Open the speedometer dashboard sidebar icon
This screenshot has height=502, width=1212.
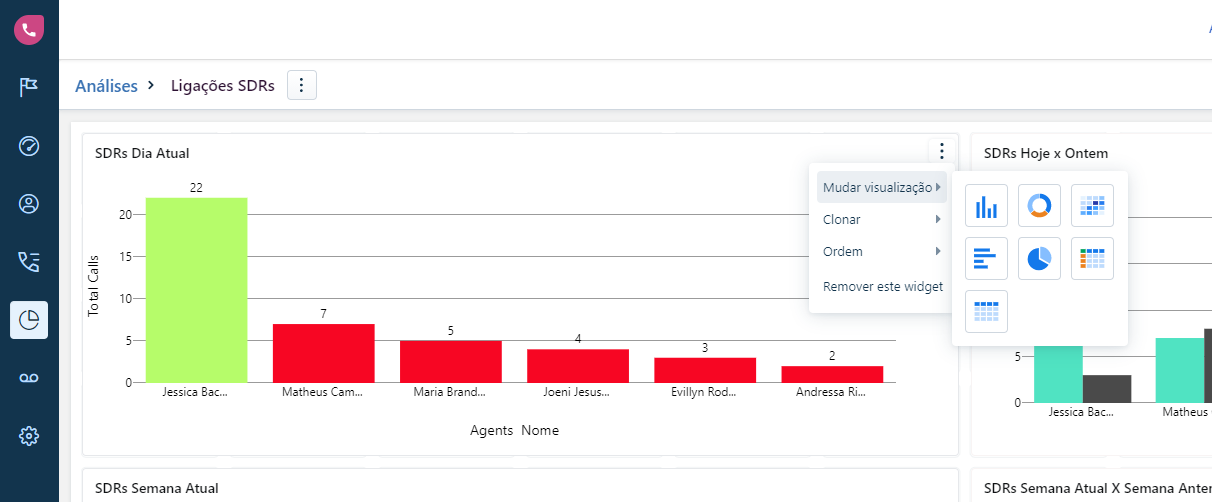(x=29, y=146)
